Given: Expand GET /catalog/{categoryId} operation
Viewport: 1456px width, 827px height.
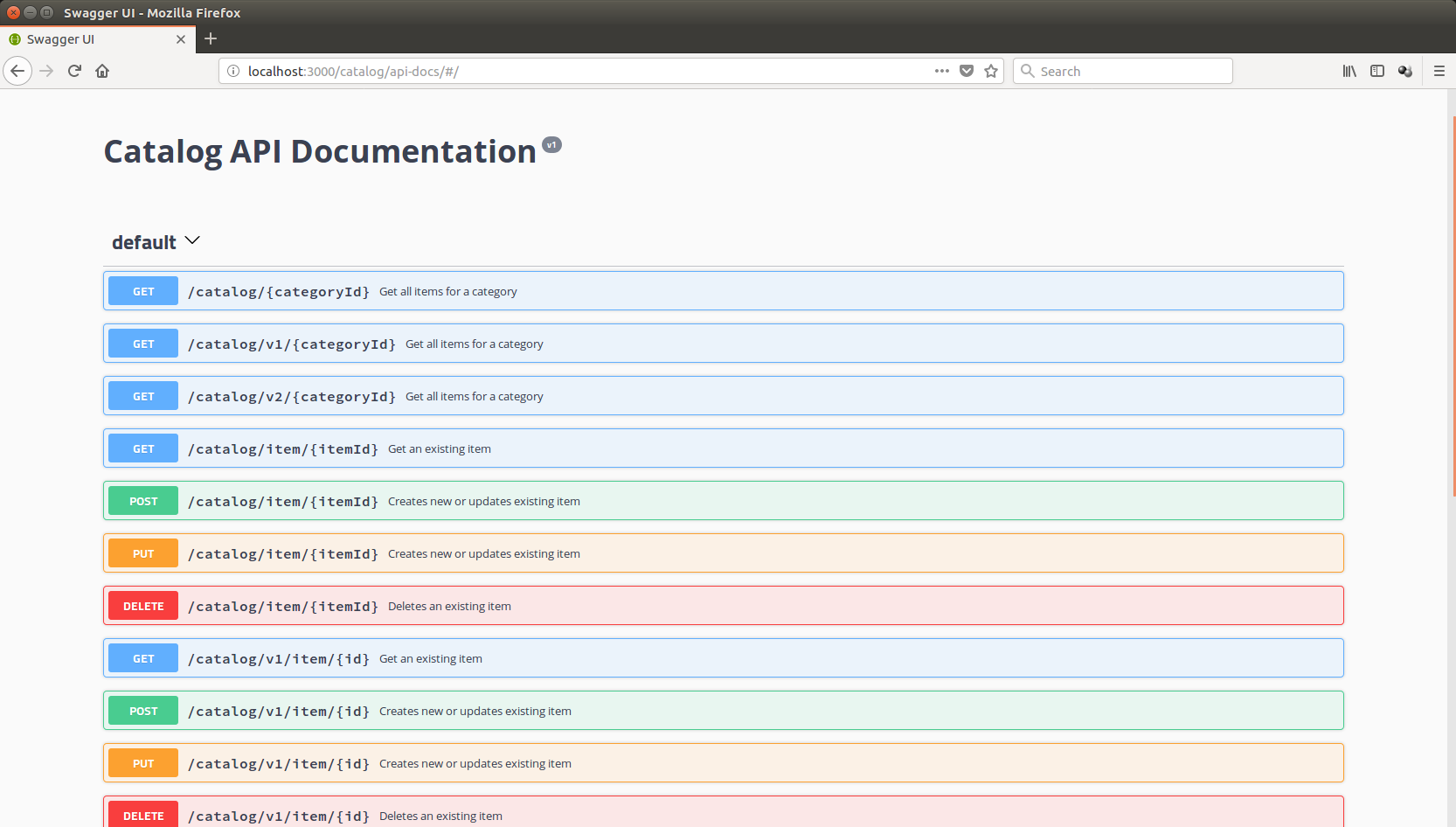Looking at the screenshot, I should (x=724, y=291).
